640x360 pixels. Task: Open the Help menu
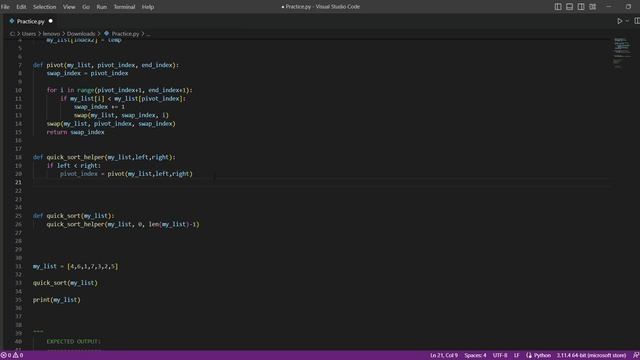[148, 7]
